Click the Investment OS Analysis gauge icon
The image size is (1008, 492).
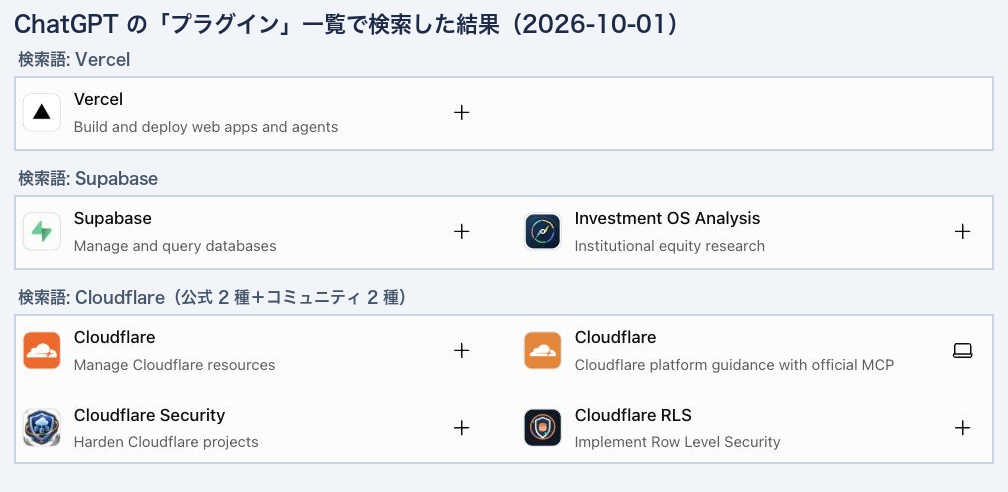(543, 232)
